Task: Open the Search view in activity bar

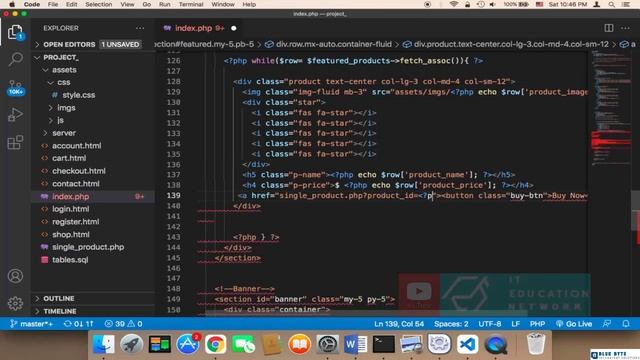Action: click(x=15, y=59)
